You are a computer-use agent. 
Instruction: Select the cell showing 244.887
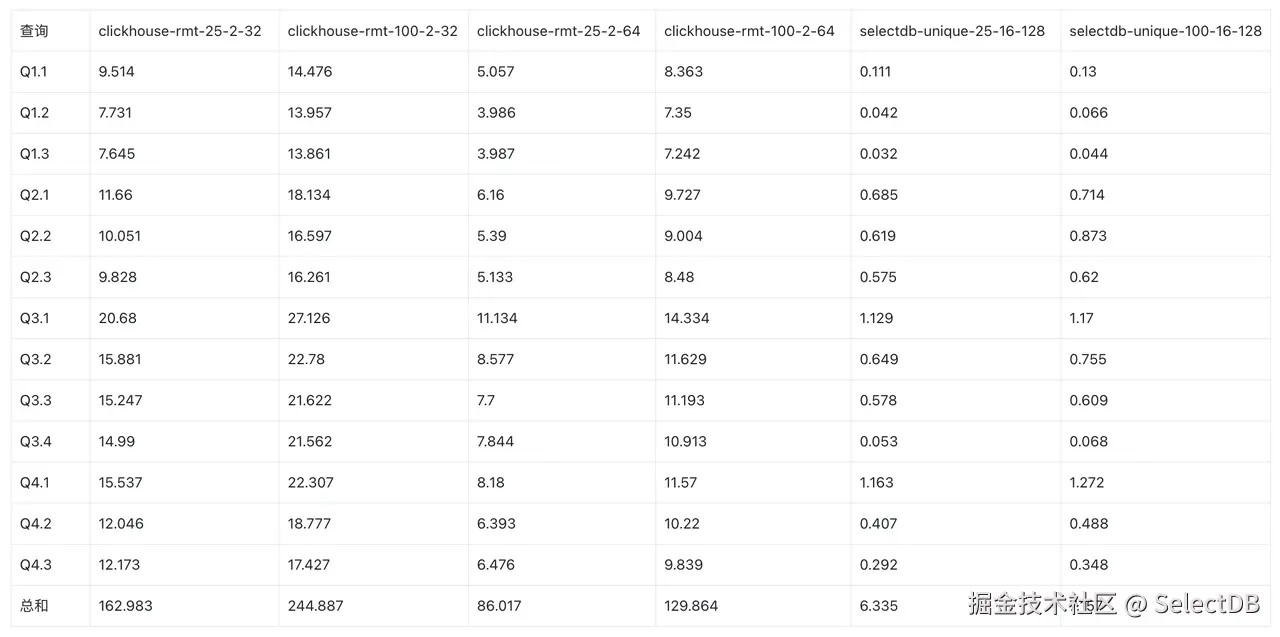click(x=316, y=605)
